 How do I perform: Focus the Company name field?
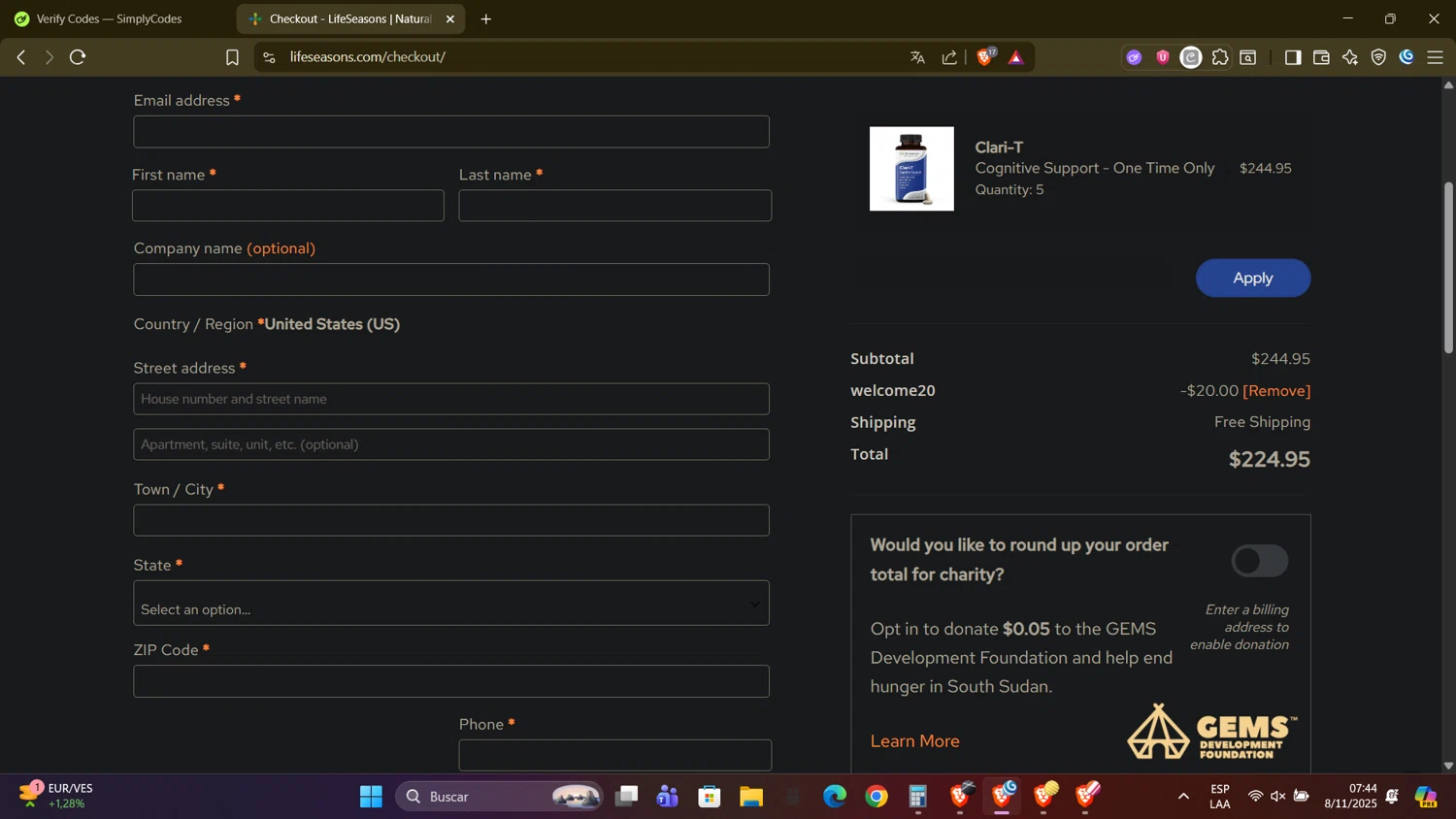[451, 279]
